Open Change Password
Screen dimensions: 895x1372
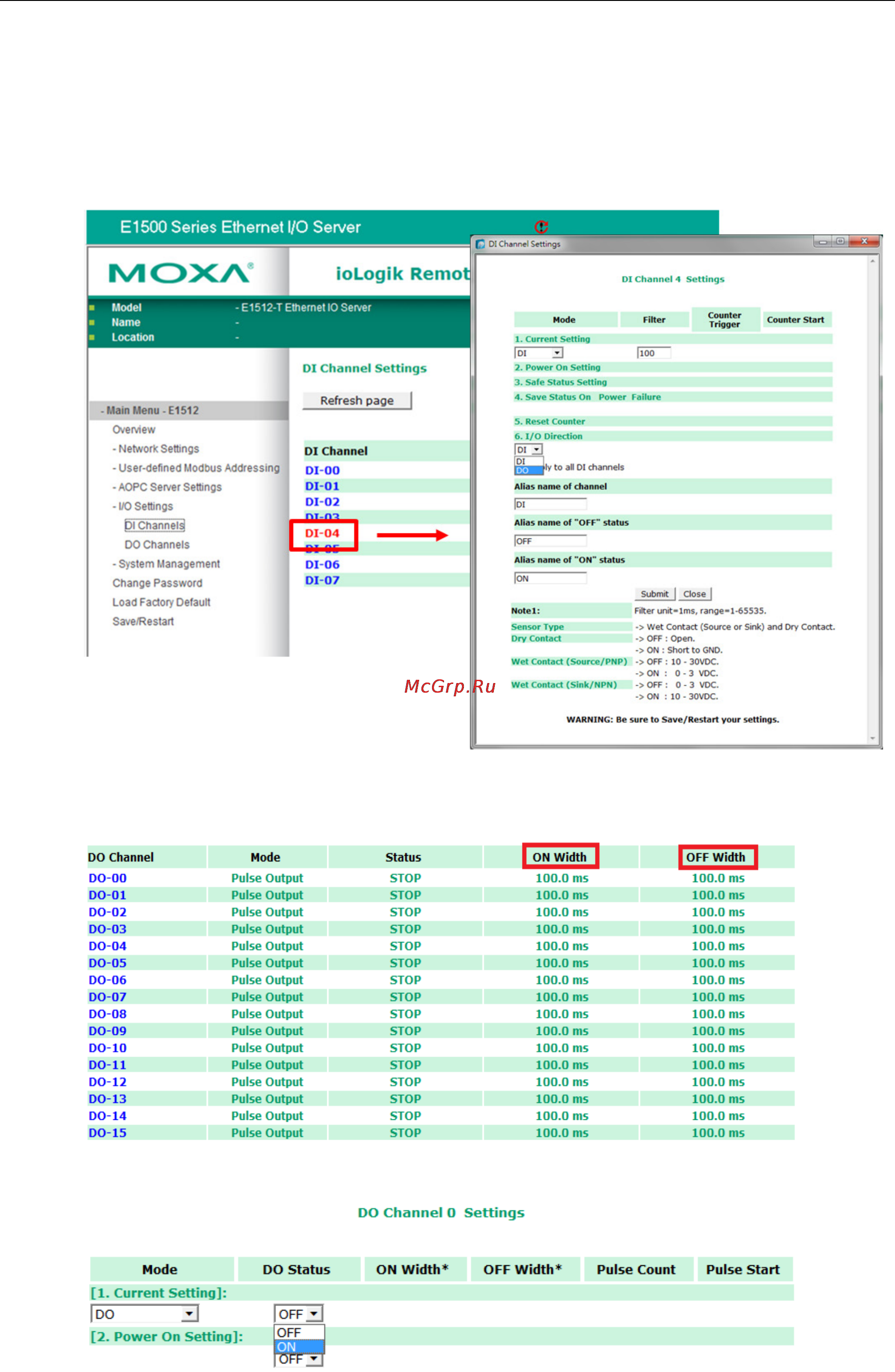157,583
